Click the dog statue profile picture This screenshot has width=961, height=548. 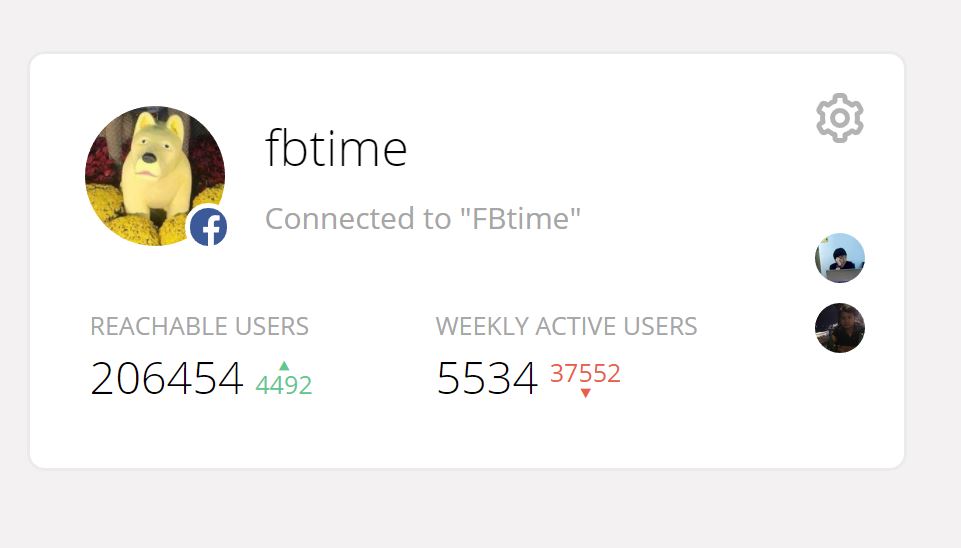click(154, 175)
